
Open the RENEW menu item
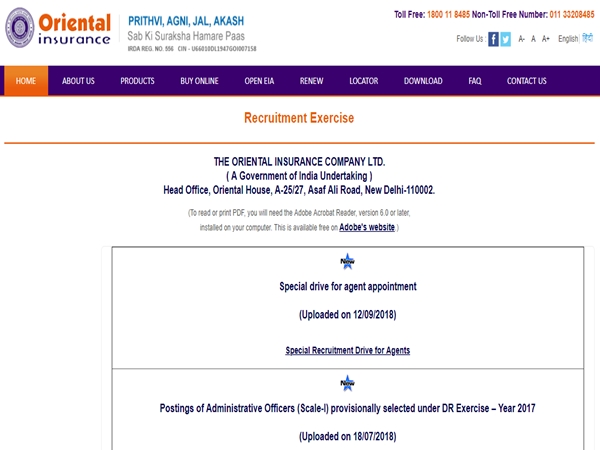(311, 81)
